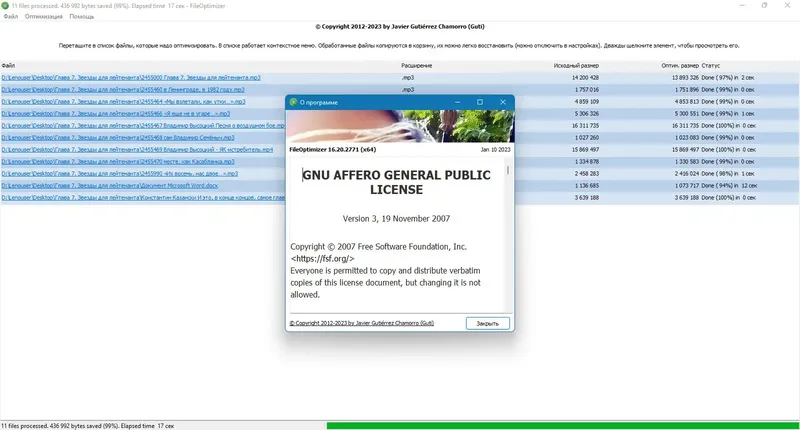Screen dimensions: 800x430
Task: Sort by the Файл column header
Action: [x=8, y=65]
